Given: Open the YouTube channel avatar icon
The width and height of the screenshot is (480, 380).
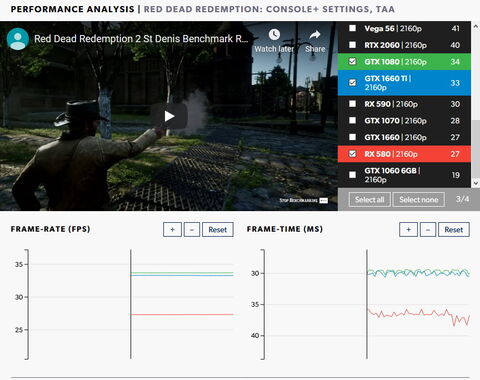Looking at the screenshot, I should pyautogui.click(x=18, y=39).
